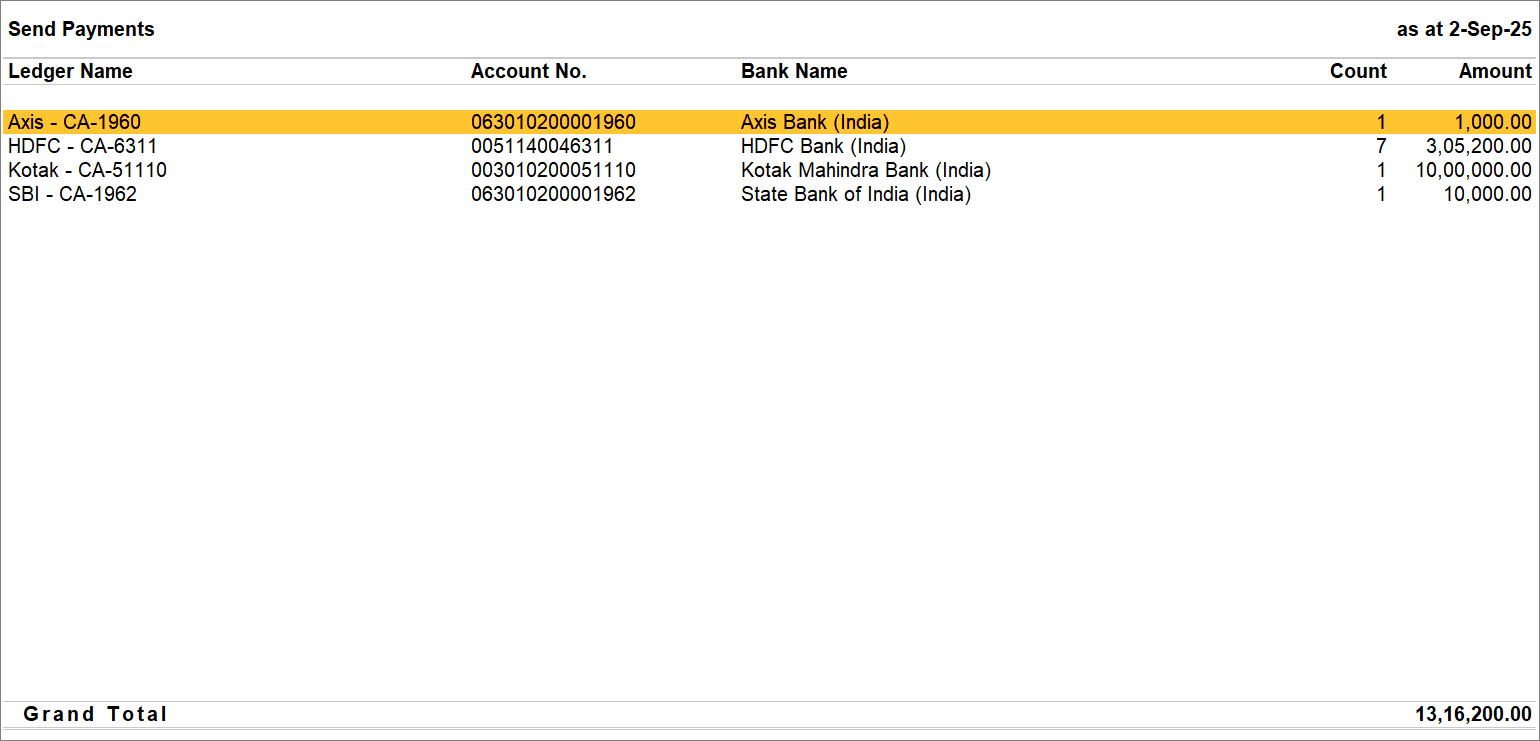Click the HDFC Bank (India) cell
1540x741 pixels.
coord(823,146)
